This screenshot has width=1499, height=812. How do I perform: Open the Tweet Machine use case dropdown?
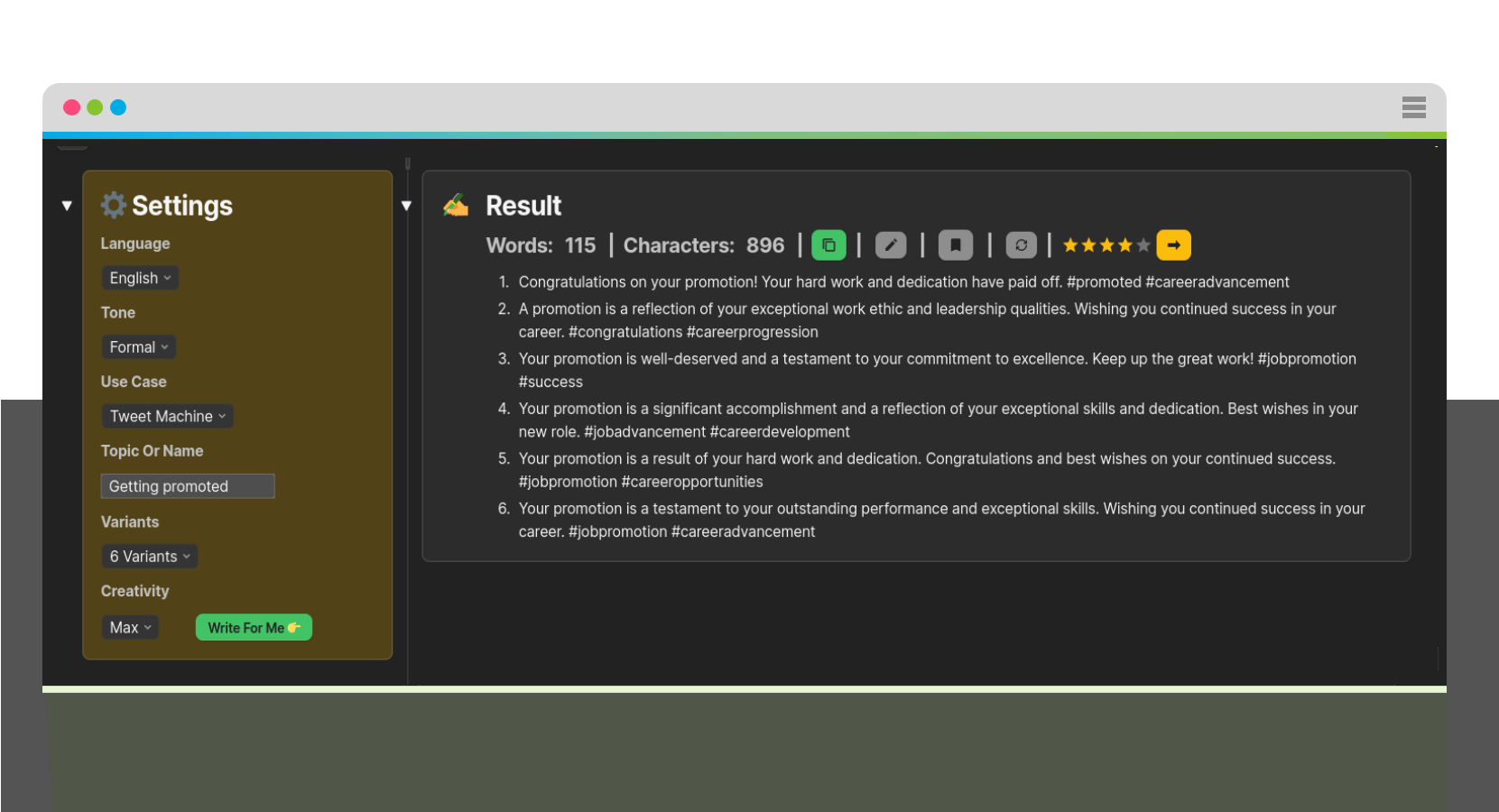click(167, 416)
